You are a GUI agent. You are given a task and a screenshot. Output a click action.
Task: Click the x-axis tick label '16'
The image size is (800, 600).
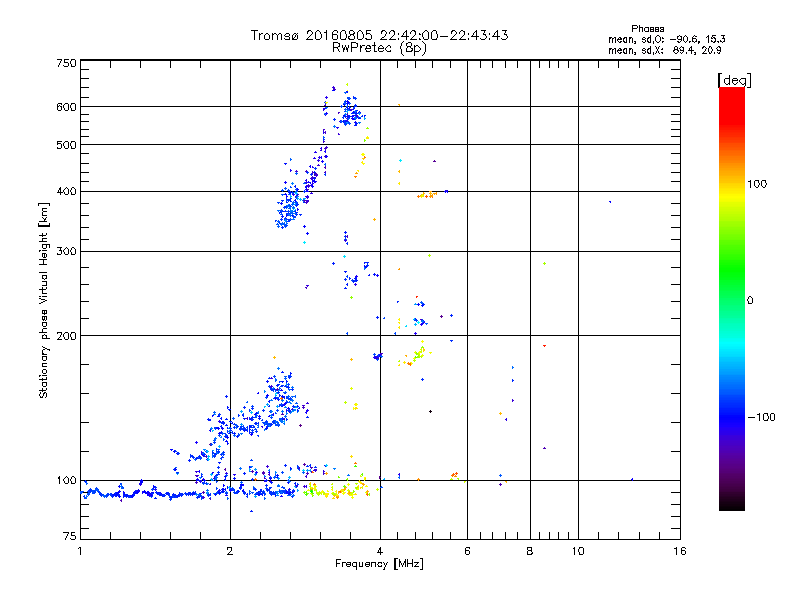(x=680, y=551)
